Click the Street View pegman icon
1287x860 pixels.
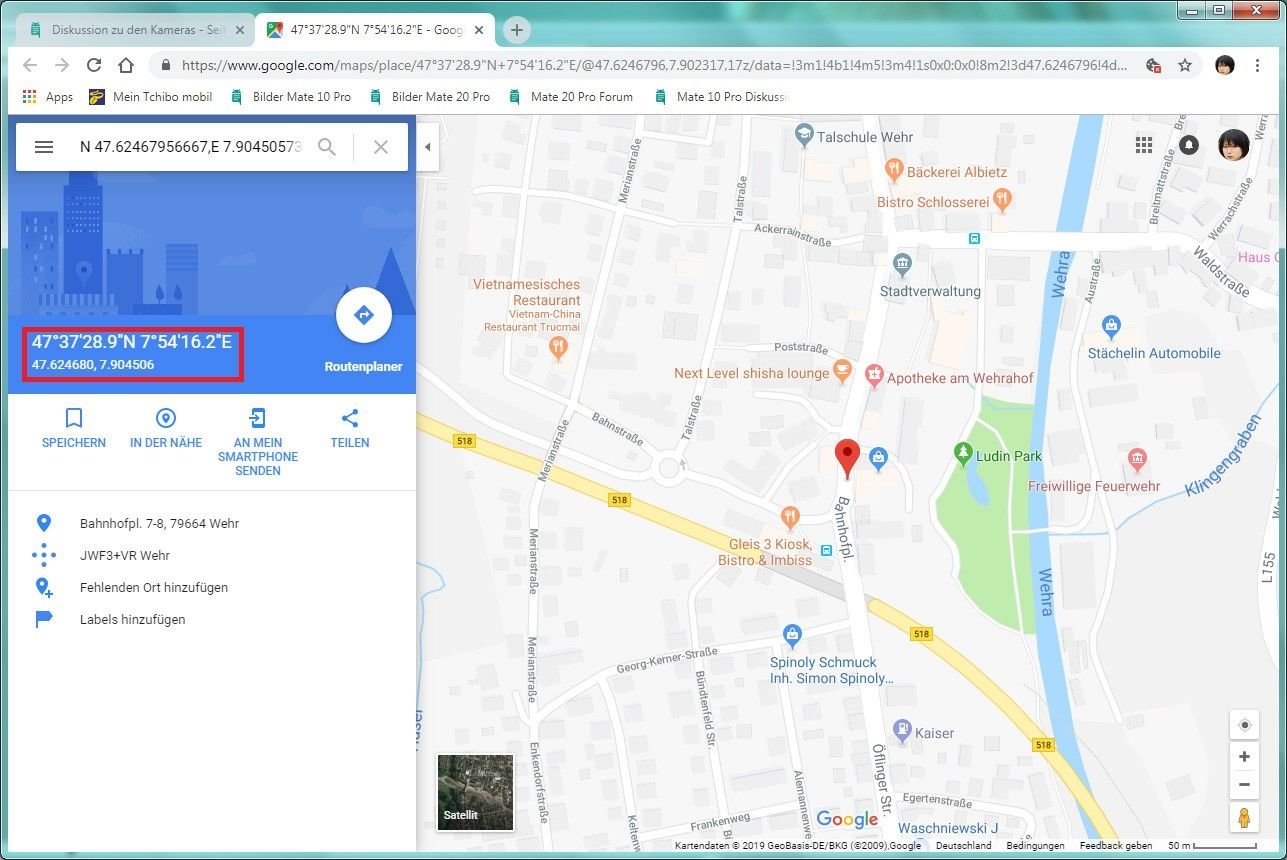[1244, 818]
